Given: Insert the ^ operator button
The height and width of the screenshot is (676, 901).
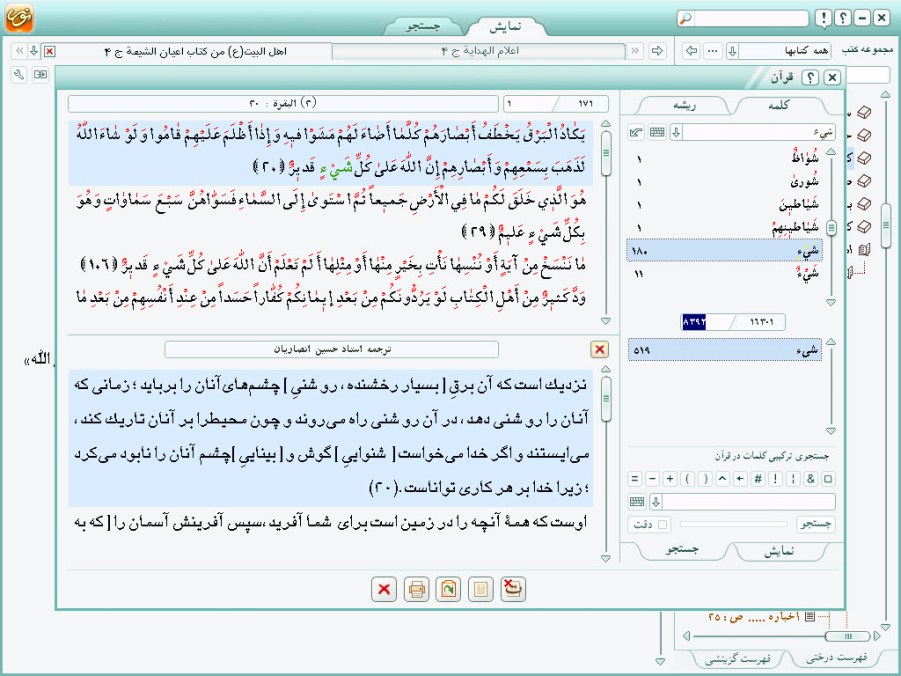Looking at the screenshot, I should pos(723,478).
